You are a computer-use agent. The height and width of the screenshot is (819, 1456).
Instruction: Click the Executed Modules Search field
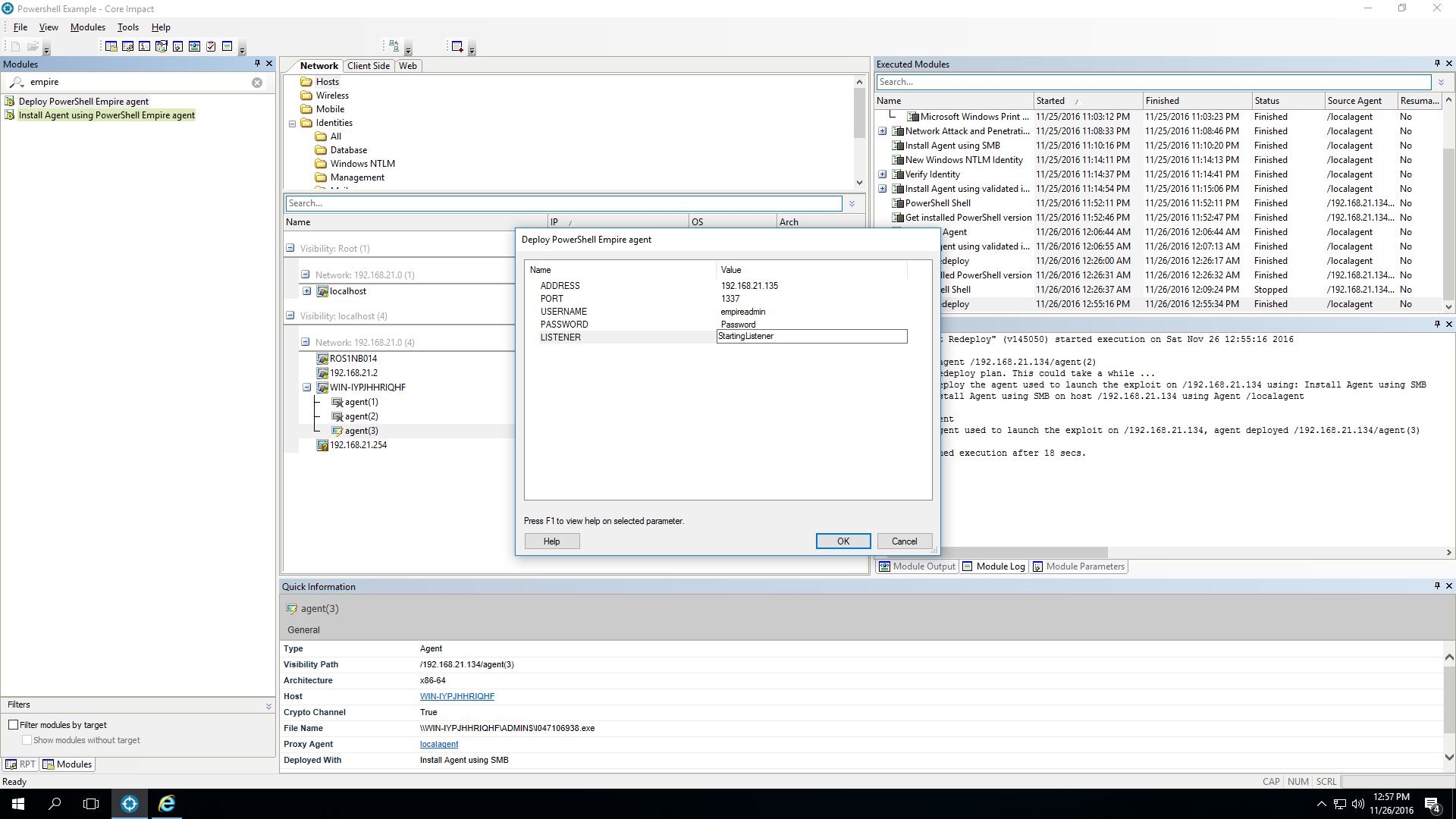pos(1153,82)
